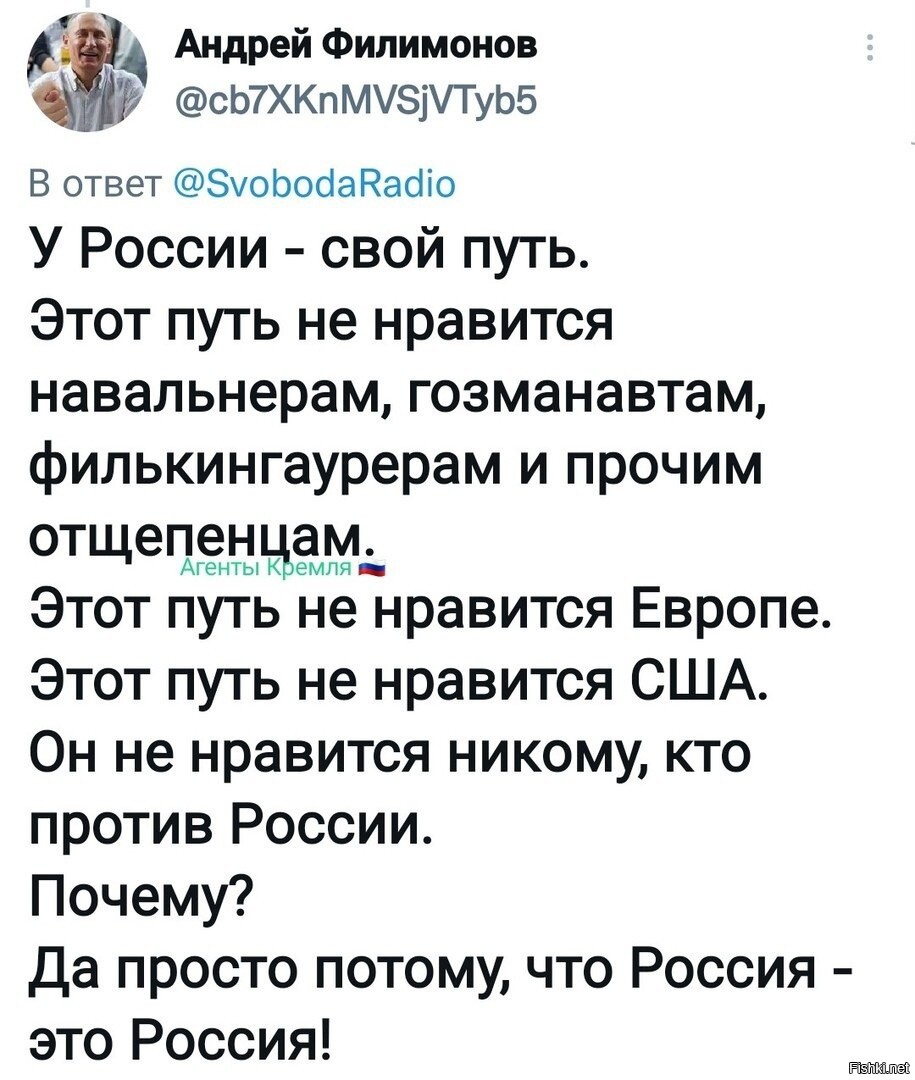The width and height of the screenshot is (915, 1080).
Task: Open the tweet's three-dot more options menu
Action: (868, 49)
